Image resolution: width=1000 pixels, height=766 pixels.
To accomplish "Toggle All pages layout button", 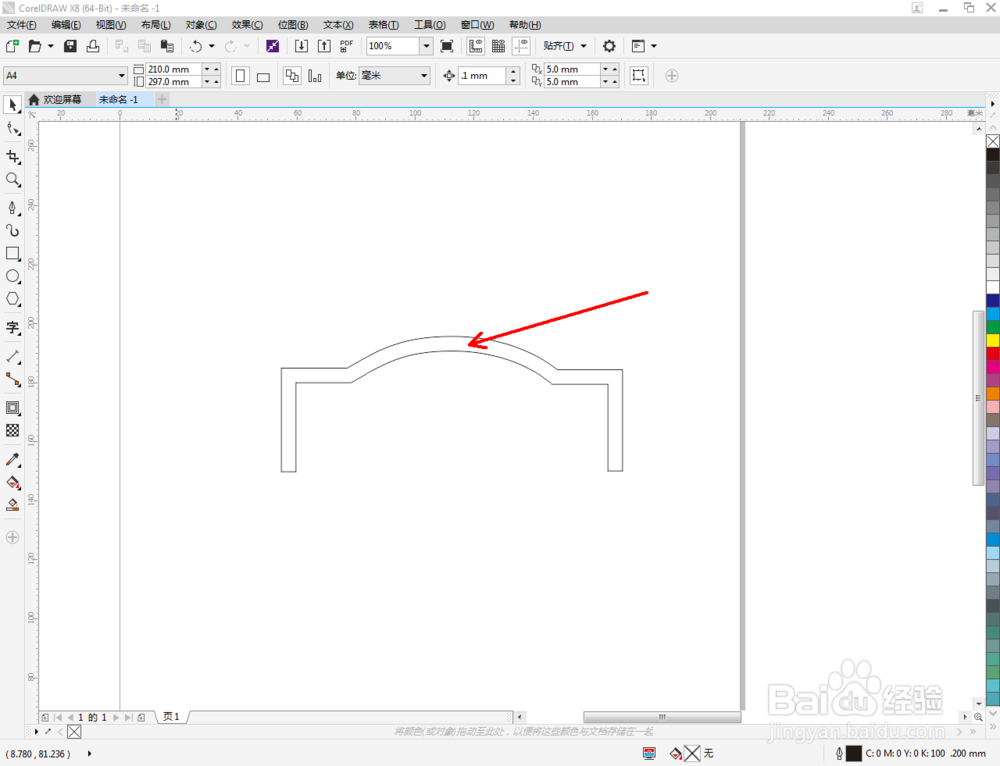I will click(x=292, y=76).
